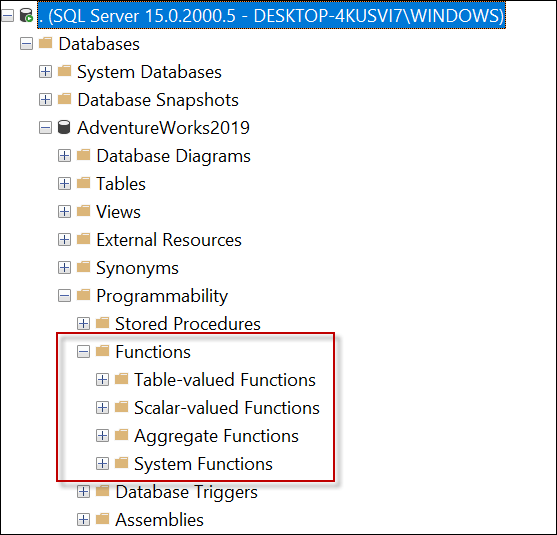Expand the Database Diagrams node
The height and width of the screenshot is (535, 557).
pos(64,156)
